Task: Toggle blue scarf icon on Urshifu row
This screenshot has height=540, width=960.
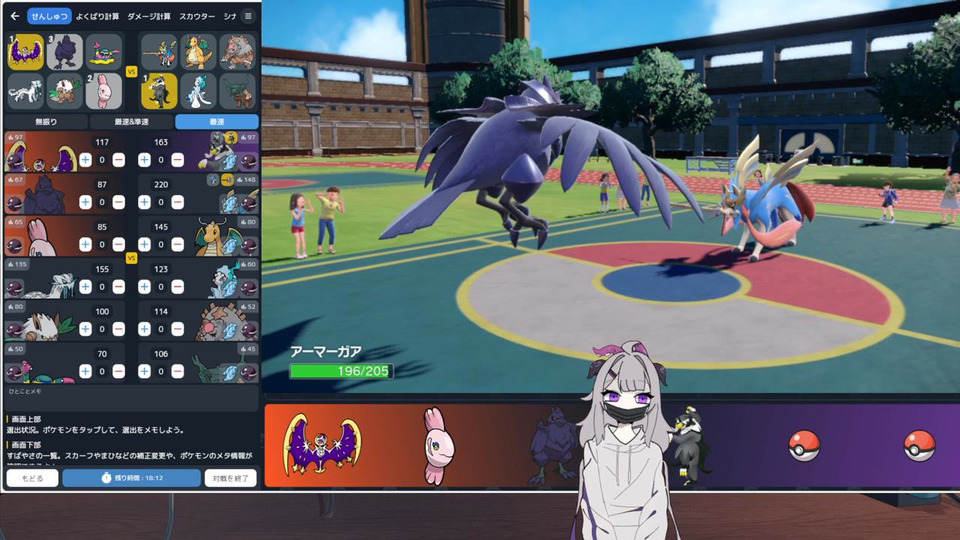Action: (230, 162)
